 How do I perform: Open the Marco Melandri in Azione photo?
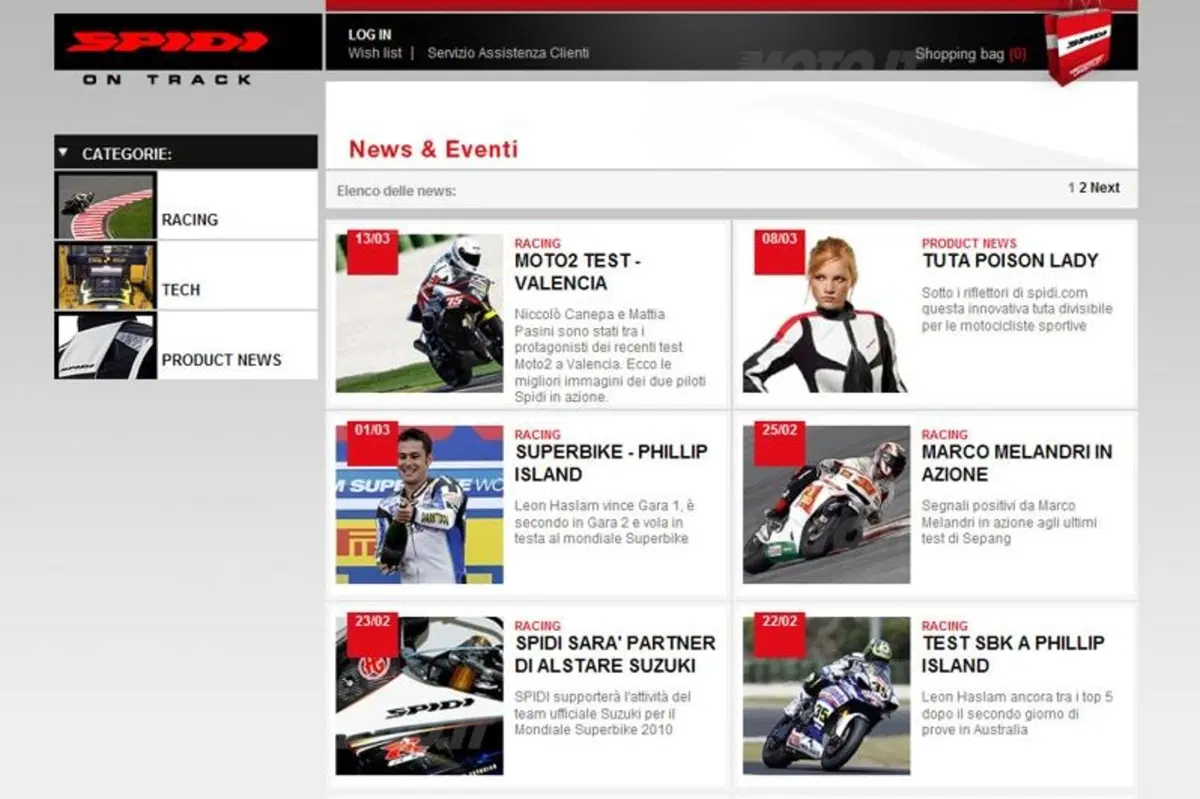tap(826, 504)
